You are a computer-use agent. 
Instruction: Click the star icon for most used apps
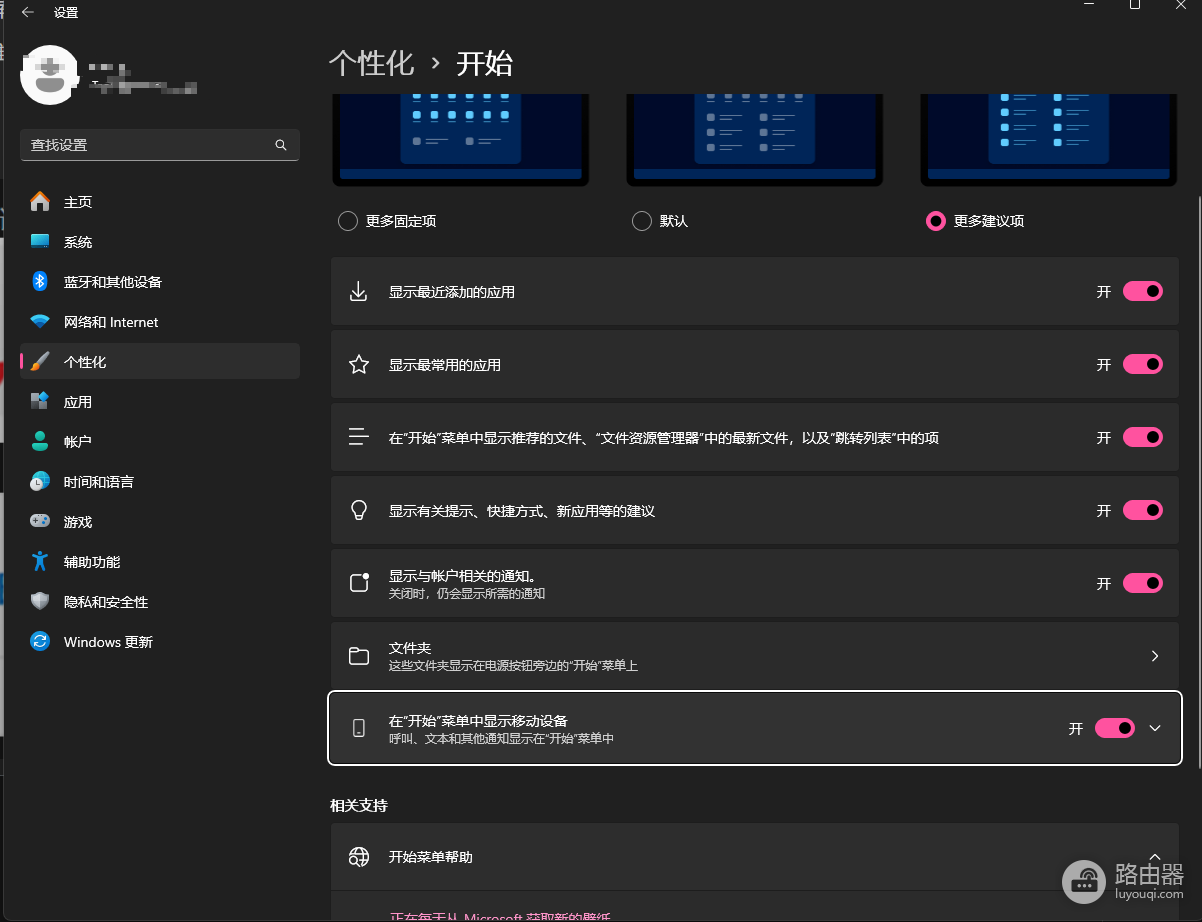[358, 365]
